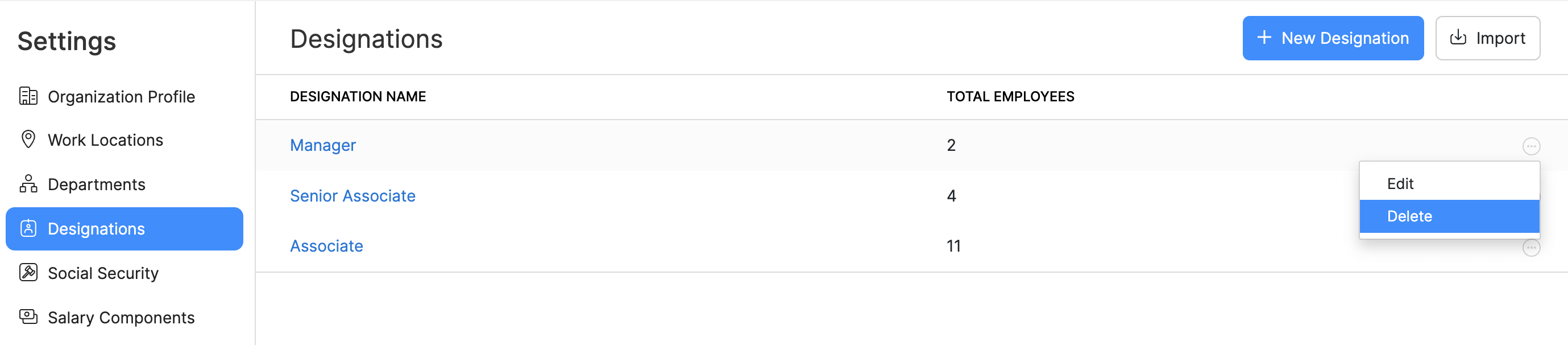The height and width of the screenshot is (345, 1568).
Task: Click the Departments hierarchy icon
Action: point(28,184)
